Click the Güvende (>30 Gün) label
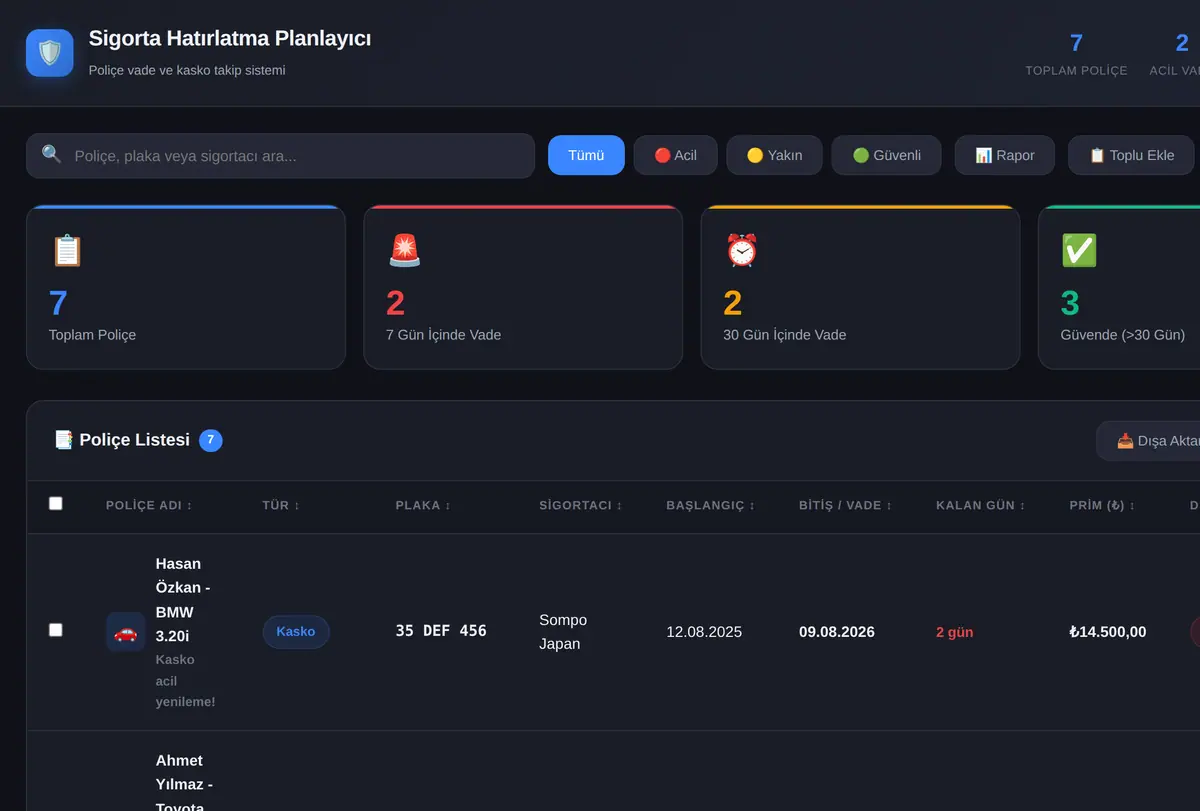Viewport: 1200px width, 811px height. pos(1123,335)
